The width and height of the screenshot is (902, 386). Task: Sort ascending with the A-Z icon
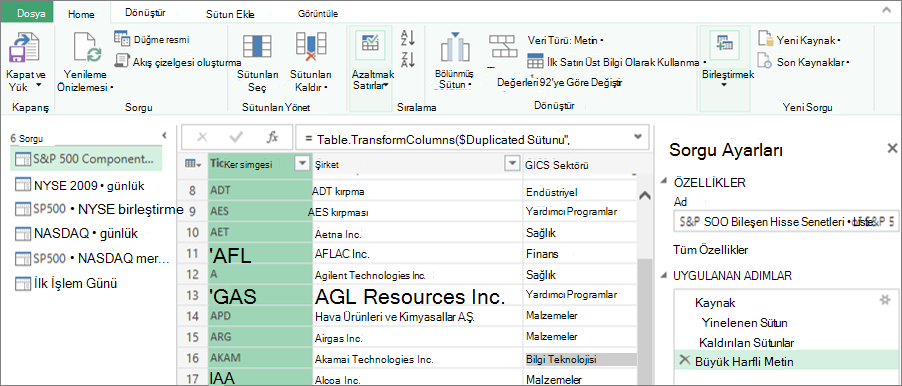[407, 38]
